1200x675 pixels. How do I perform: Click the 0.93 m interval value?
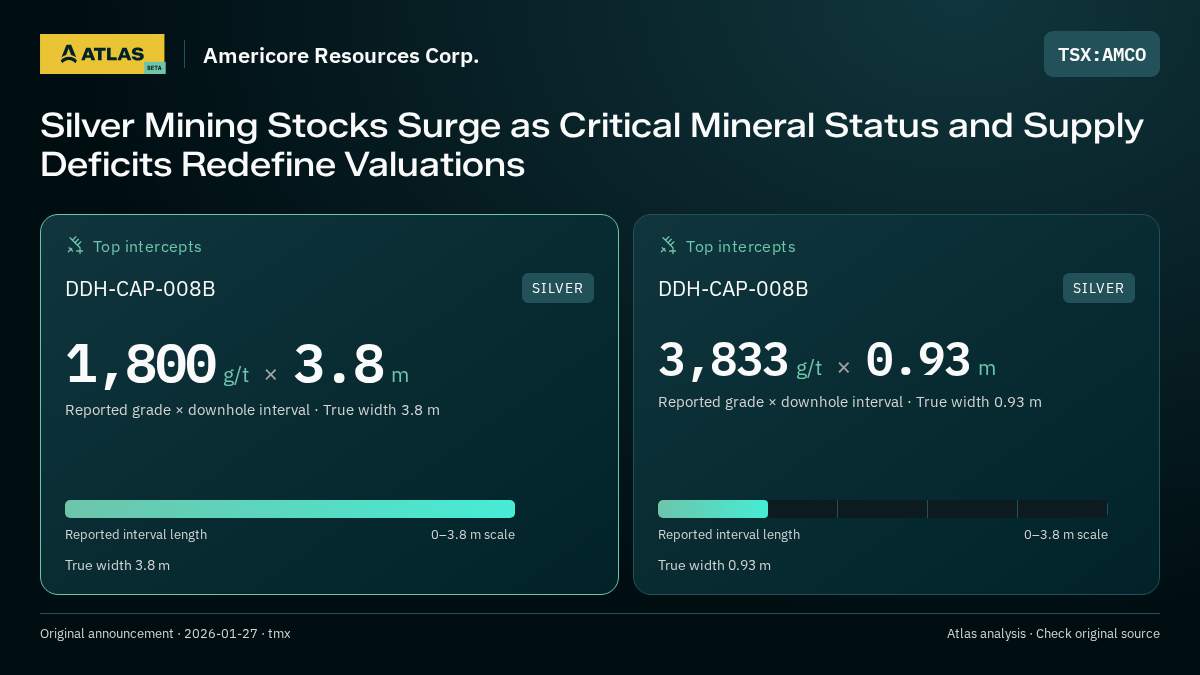[931, 360]
